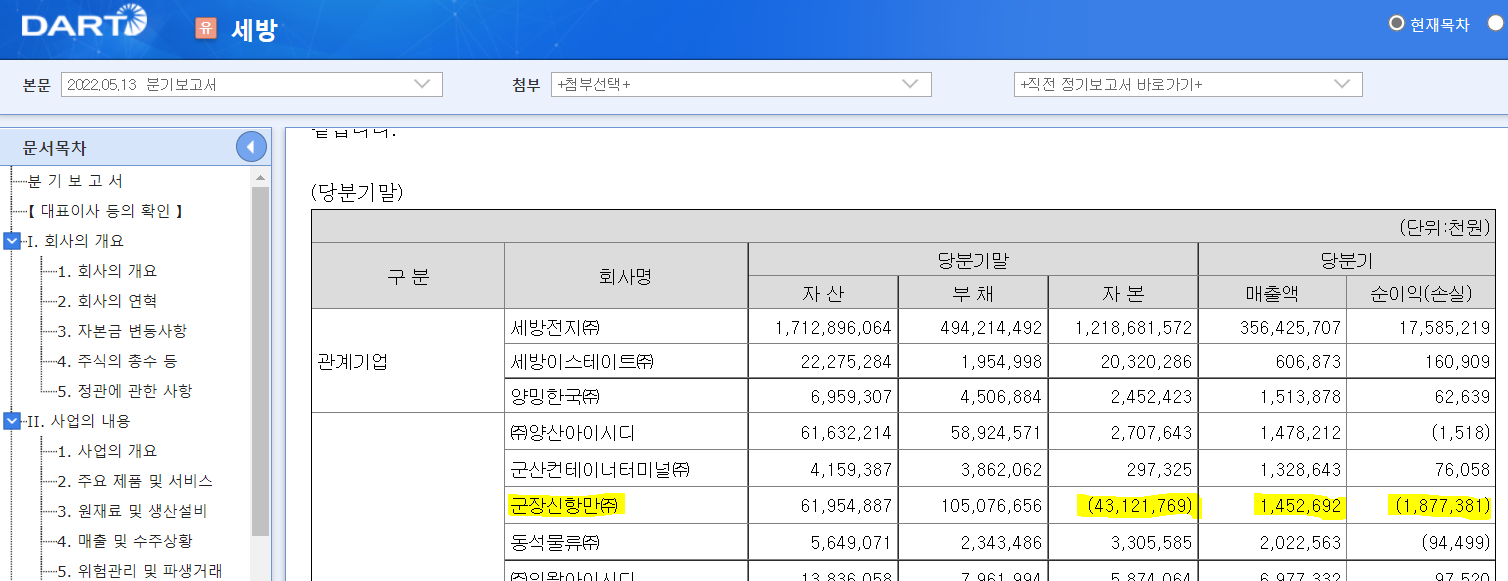
Task: Open the 직전 정기보고서 바로가기 dropdown
Action: click(x=1188, y=85)
